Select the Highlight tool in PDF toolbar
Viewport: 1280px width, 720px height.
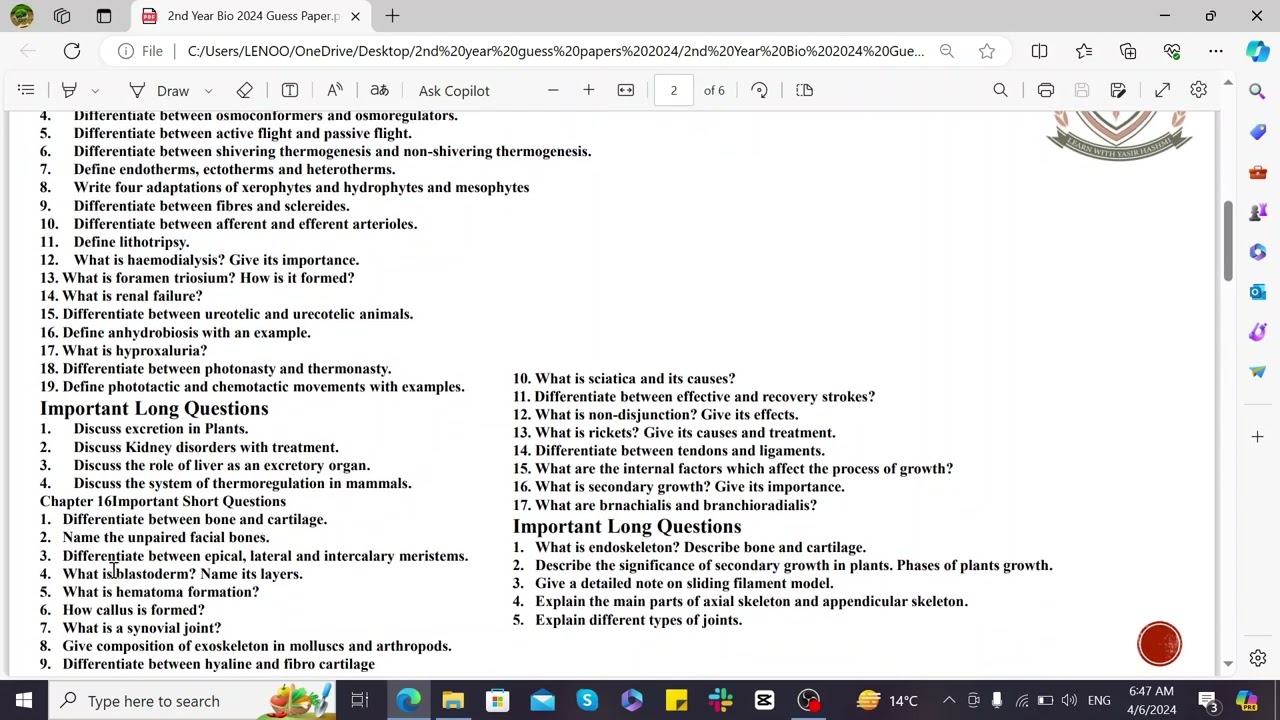69,90
